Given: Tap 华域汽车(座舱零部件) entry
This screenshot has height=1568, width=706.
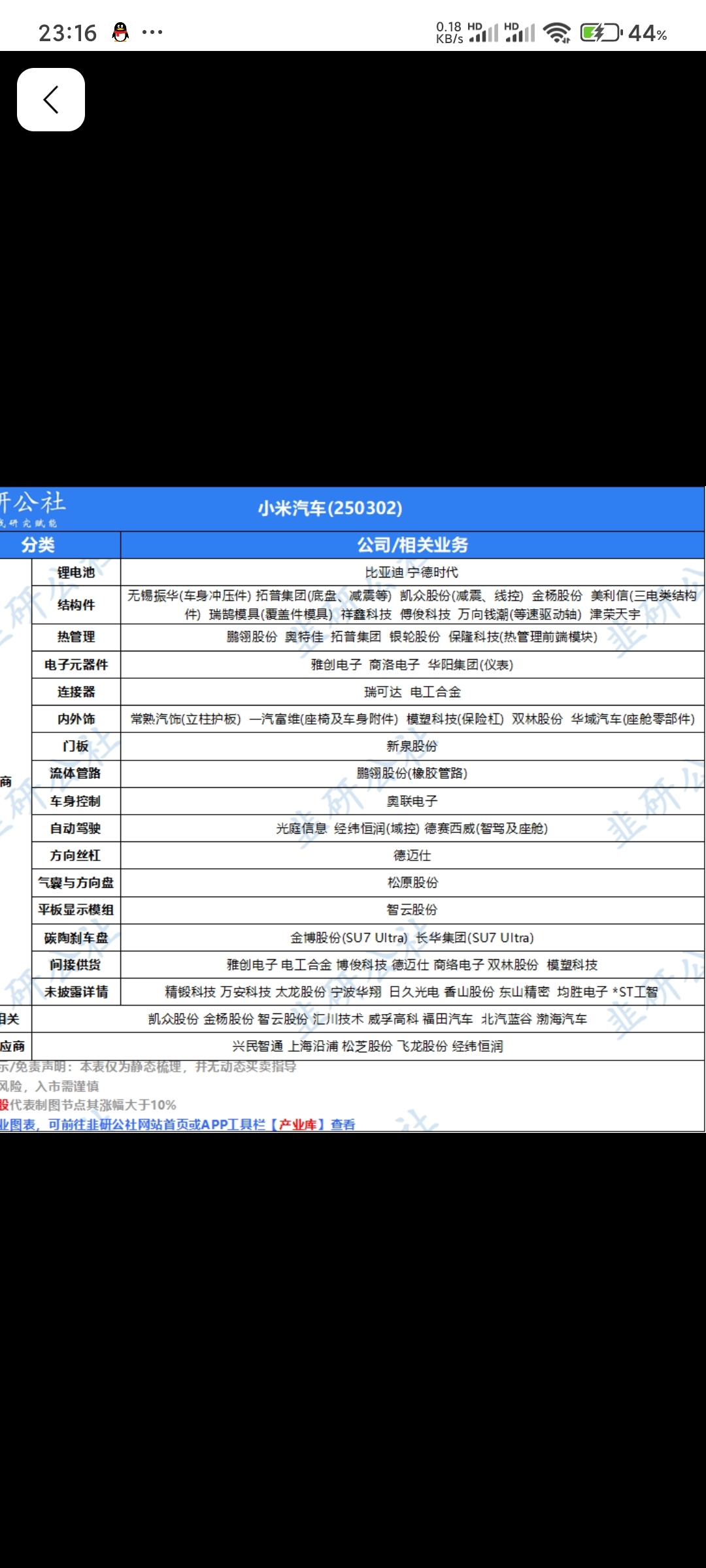Looking at the screenshot, I should (633, 719).
